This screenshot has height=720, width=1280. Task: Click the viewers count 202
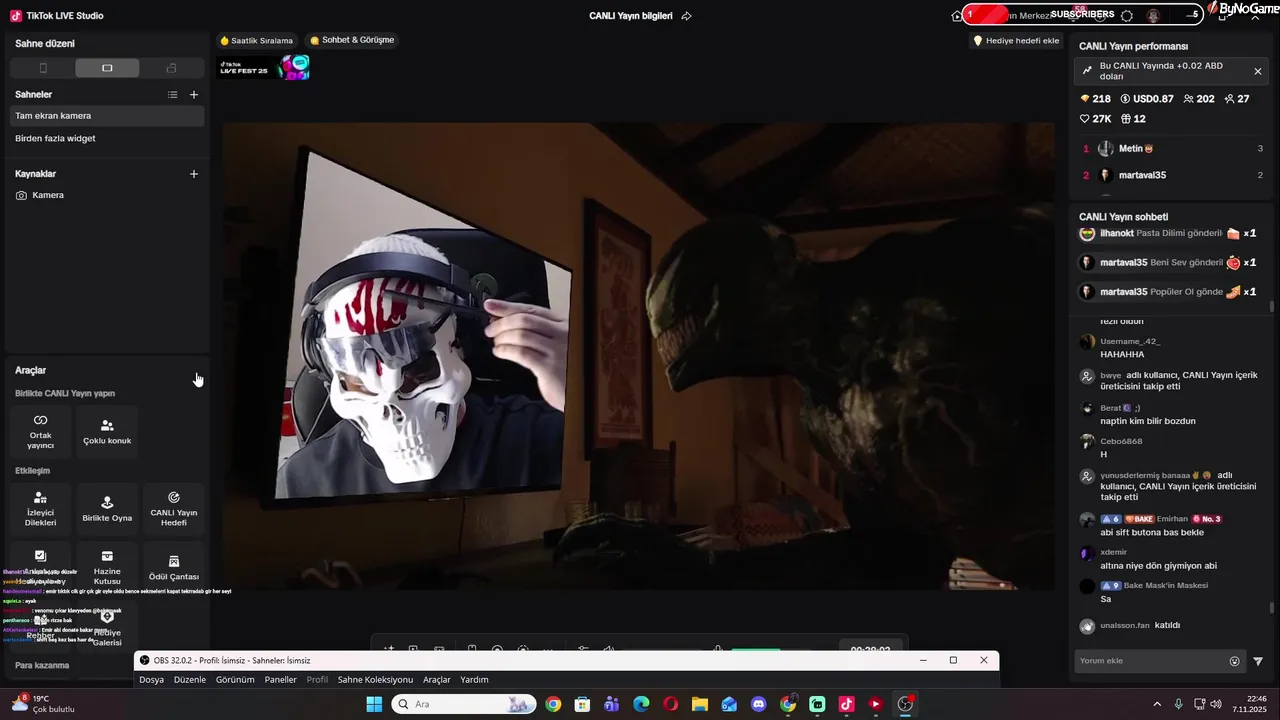(1198, 99)
